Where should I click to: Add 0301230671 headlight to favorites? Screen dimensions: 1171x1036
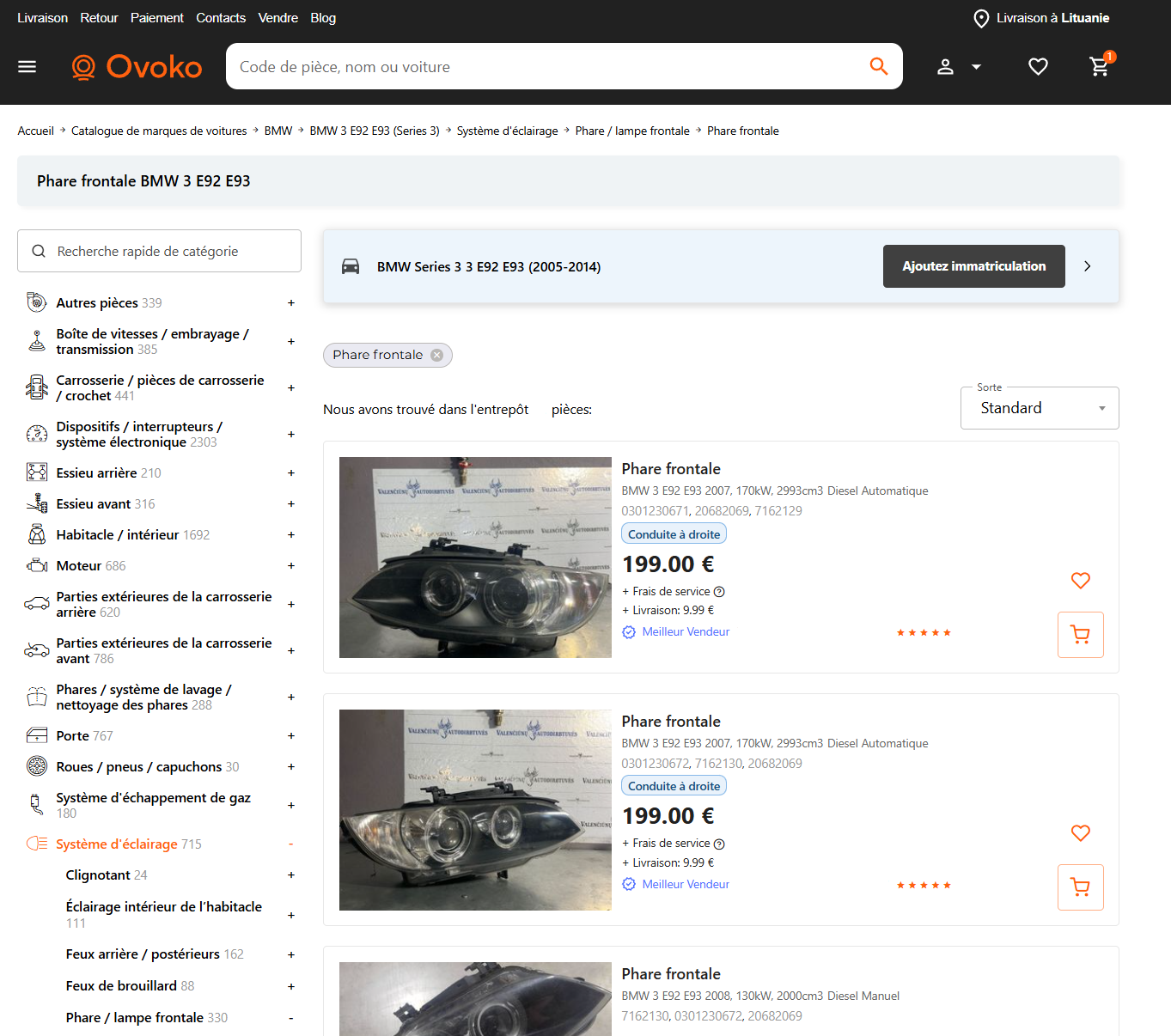tap(1081, 581)
